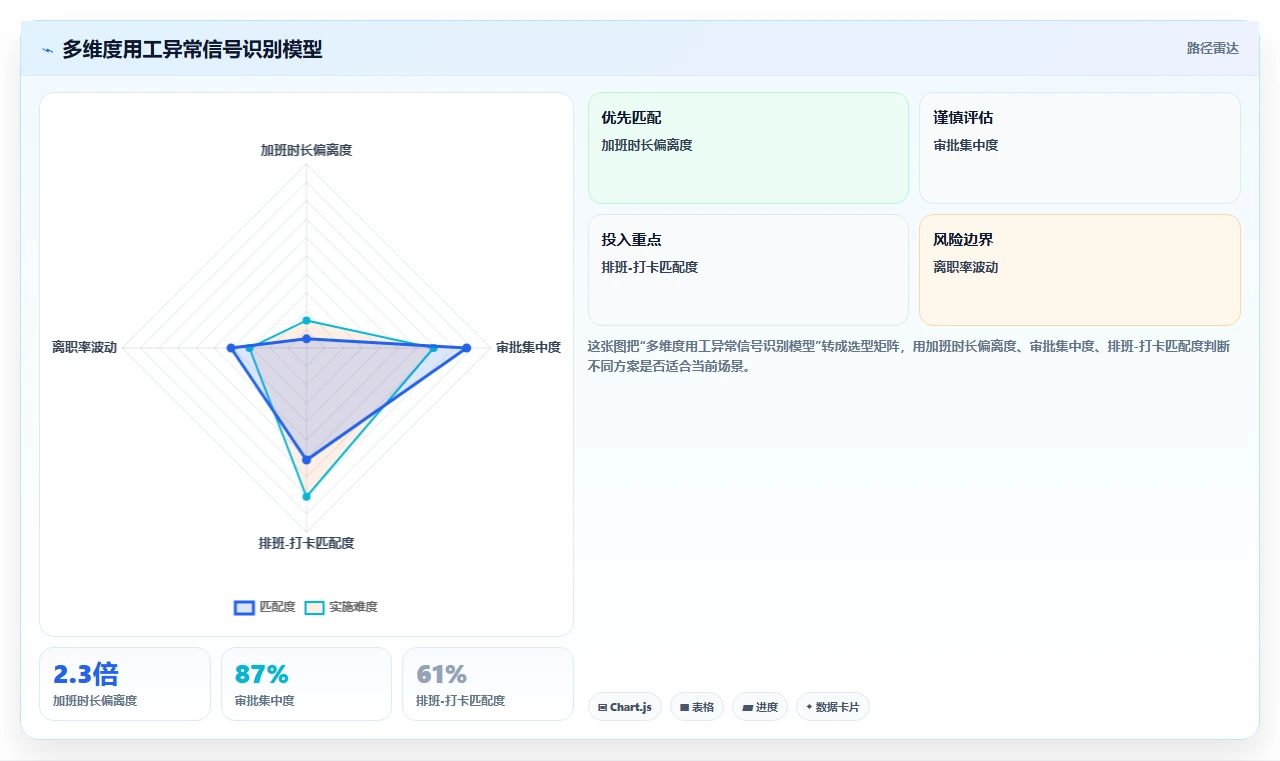Toggle the 匹配度 legend swatch
Screen dimensions: 1280x761
coord(244,607)
